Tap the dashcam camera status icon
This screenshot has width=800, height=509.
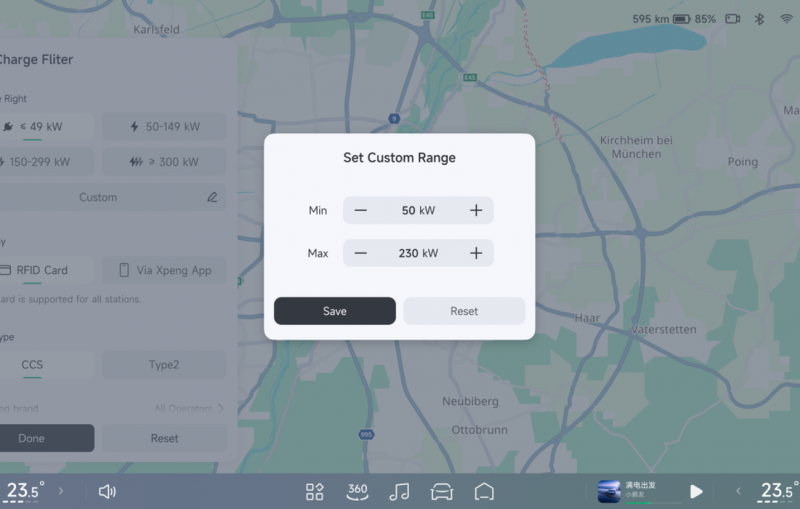click(733, 19)
